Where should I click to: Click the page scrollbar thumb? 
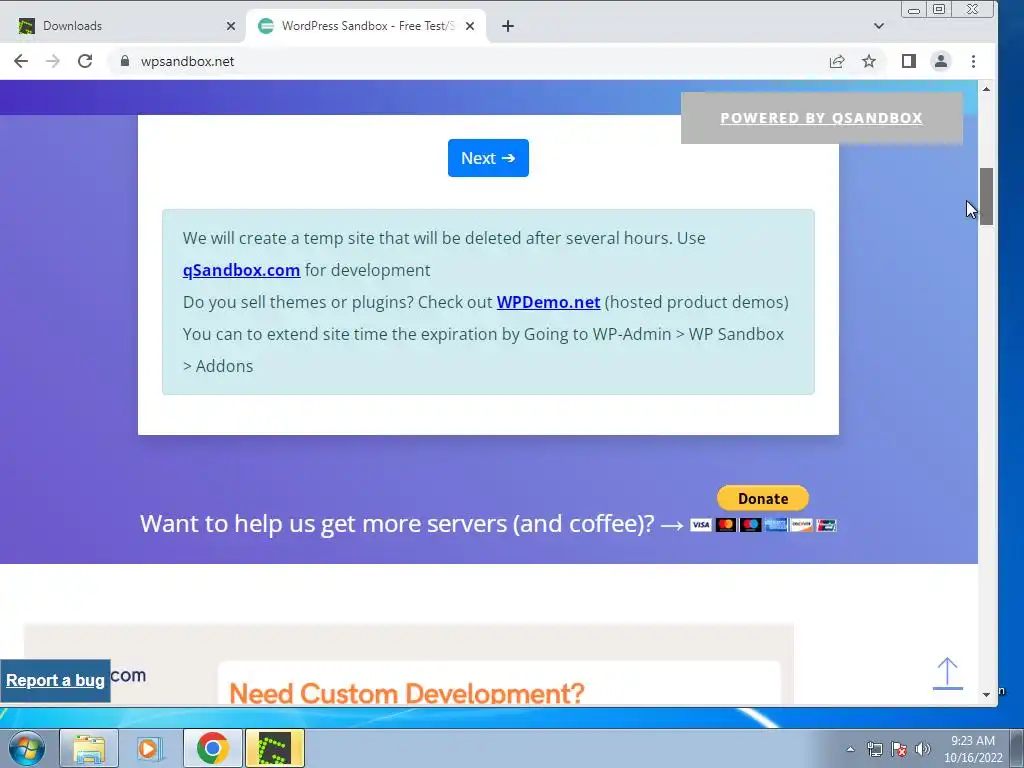point(986,196)
